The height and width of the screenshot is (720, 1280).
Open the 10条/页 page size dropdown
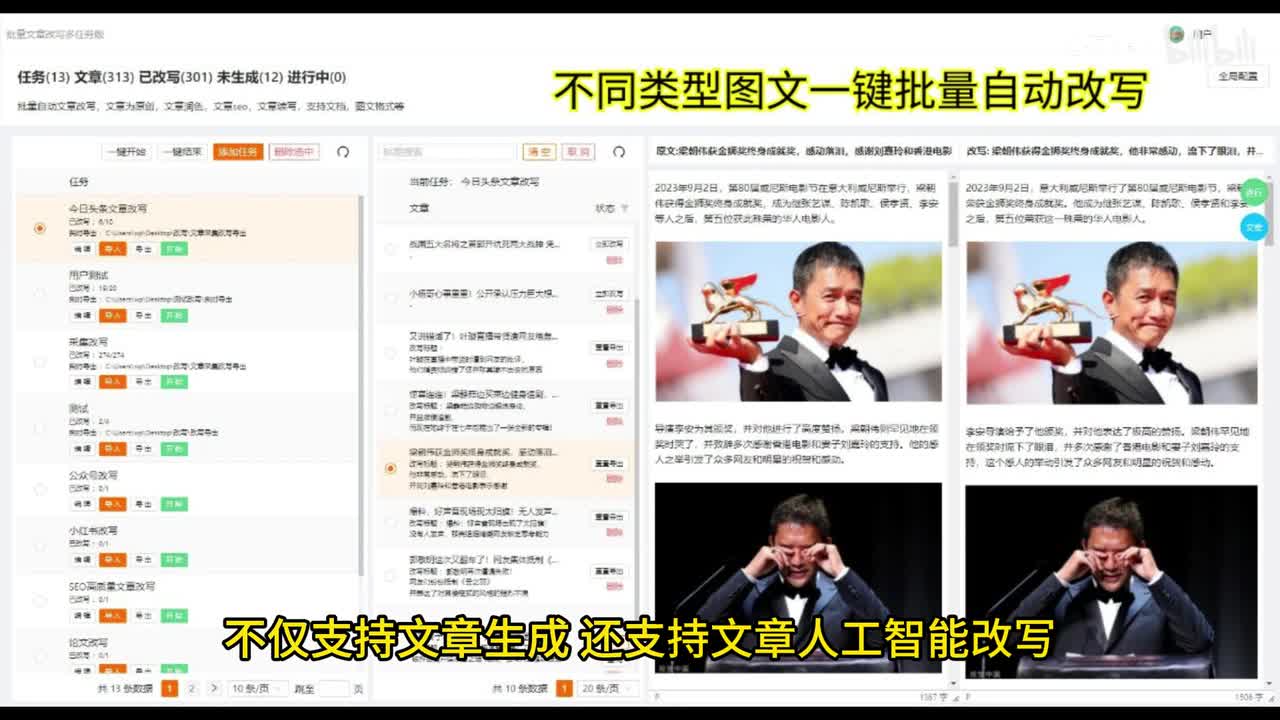tap(256, 689)
